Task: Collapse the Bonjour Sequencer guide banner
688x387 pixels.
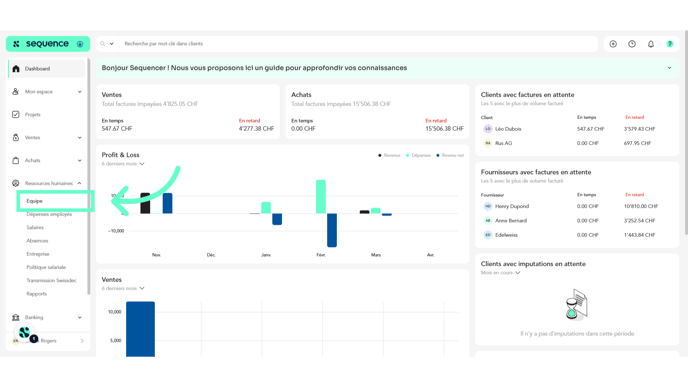Action: pyautogui.click(x=669, y=68)
